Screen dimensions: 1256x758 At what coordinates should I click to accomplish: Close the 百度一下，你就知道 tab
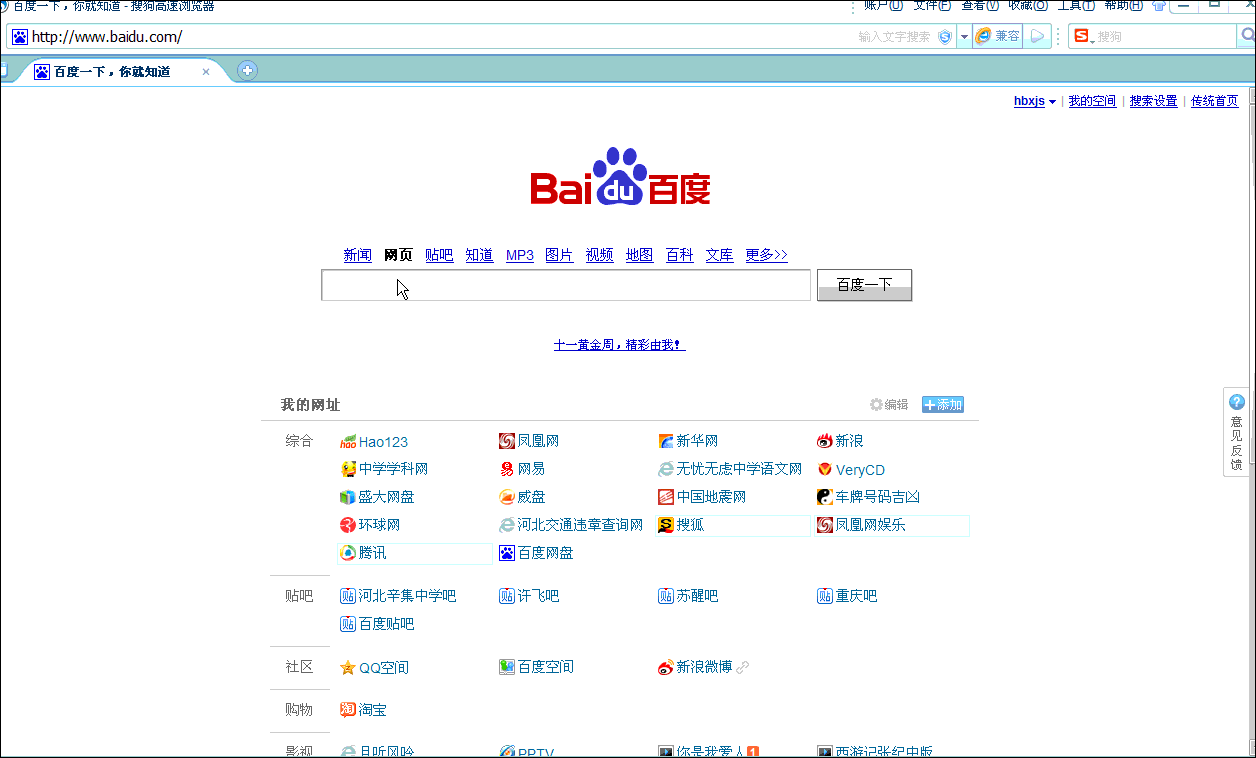tap(206, 72)
